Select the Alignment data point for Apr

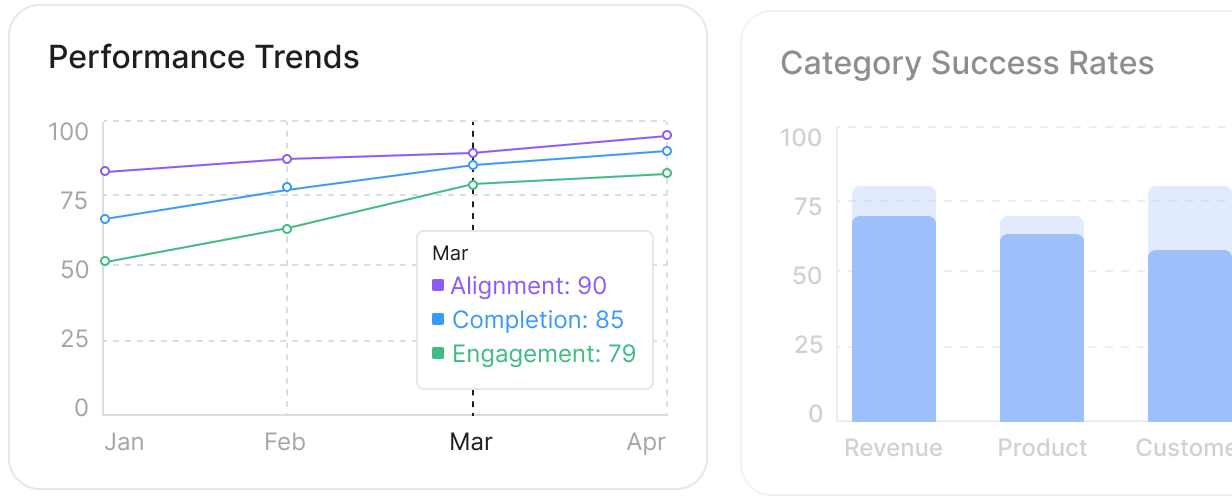pyautogui.click(x=667, y=135)
